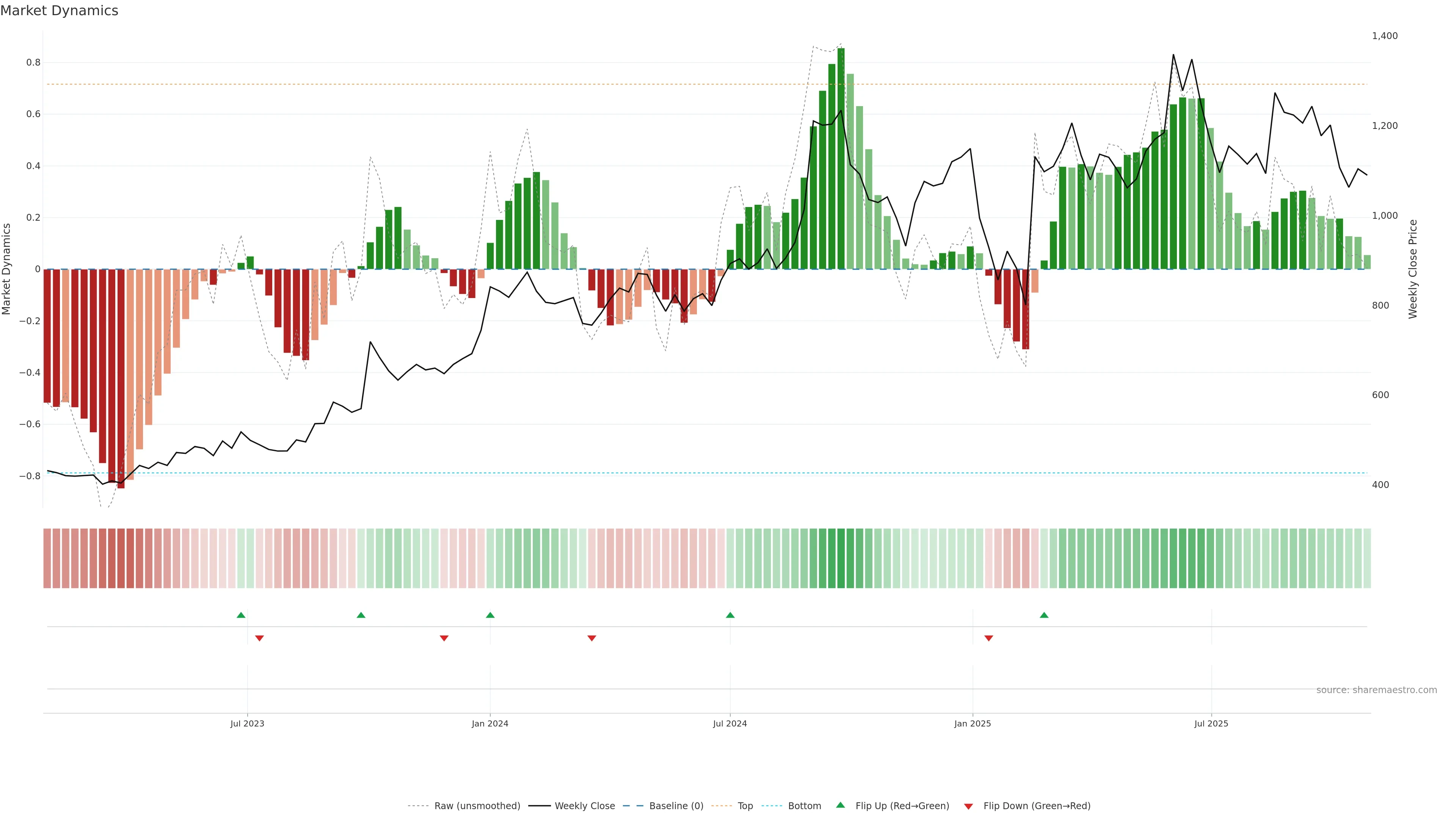Click the green flip-up marker at Jul 2024
Image resolution: width=1456 pixels, height=819 pixels.
(730, 615)
